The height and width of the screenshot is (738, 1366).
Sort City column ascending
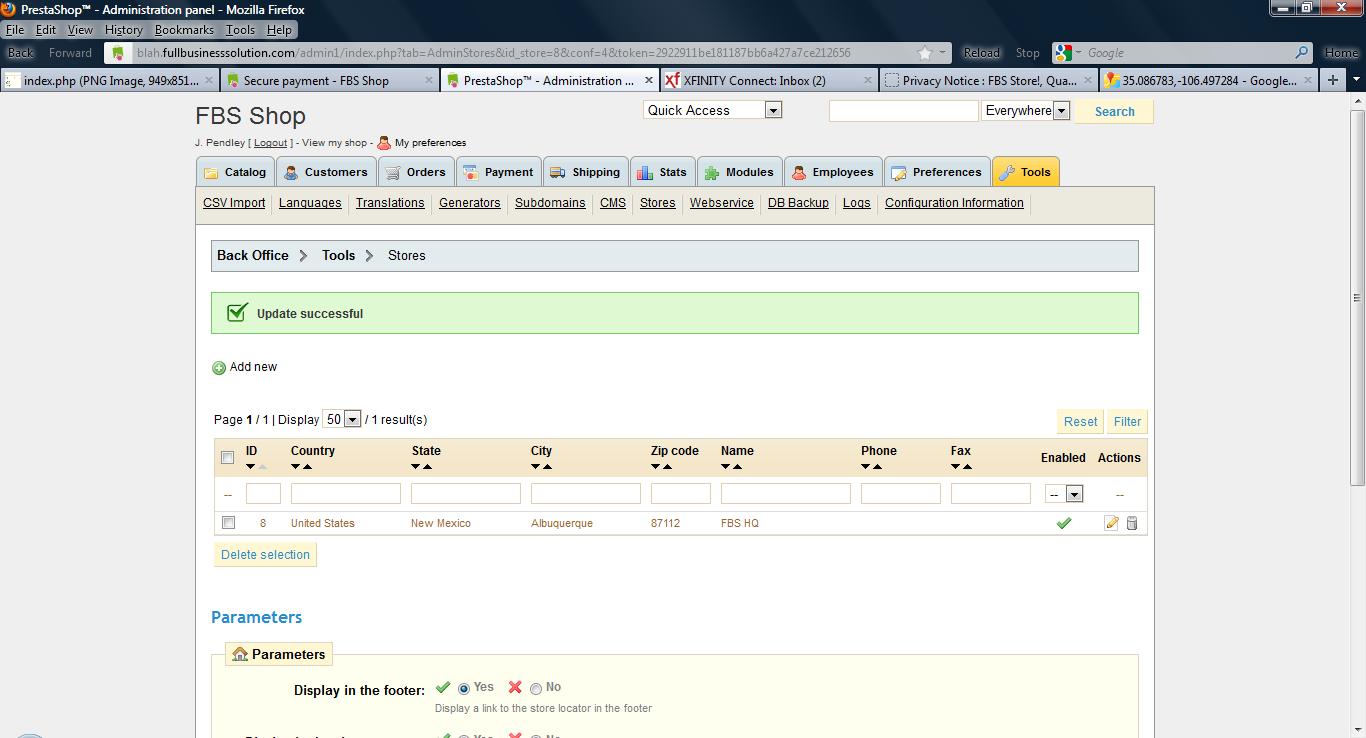[548, 467]
